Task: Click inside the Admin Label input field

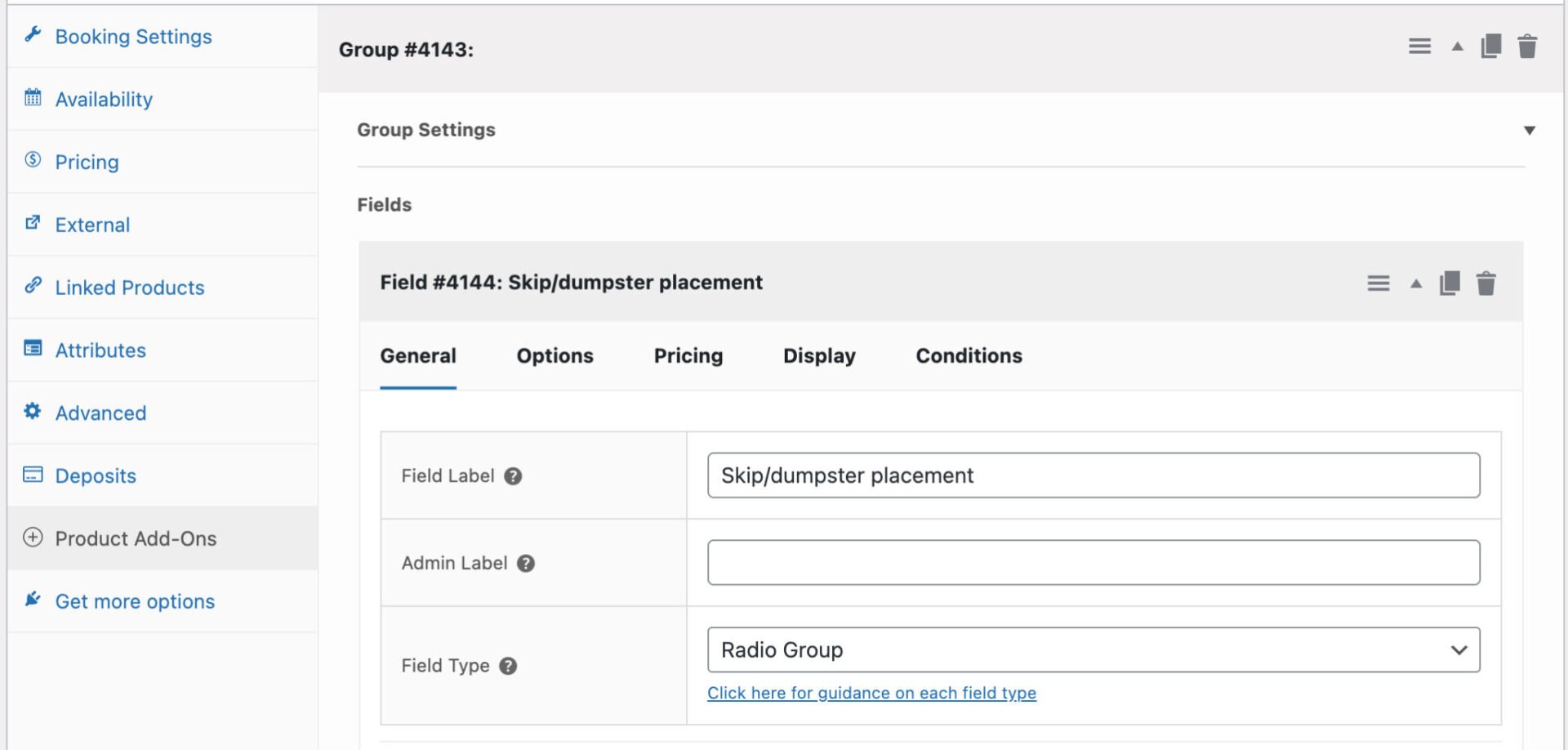Action: pyautogui.click(x=1094, y=562)
